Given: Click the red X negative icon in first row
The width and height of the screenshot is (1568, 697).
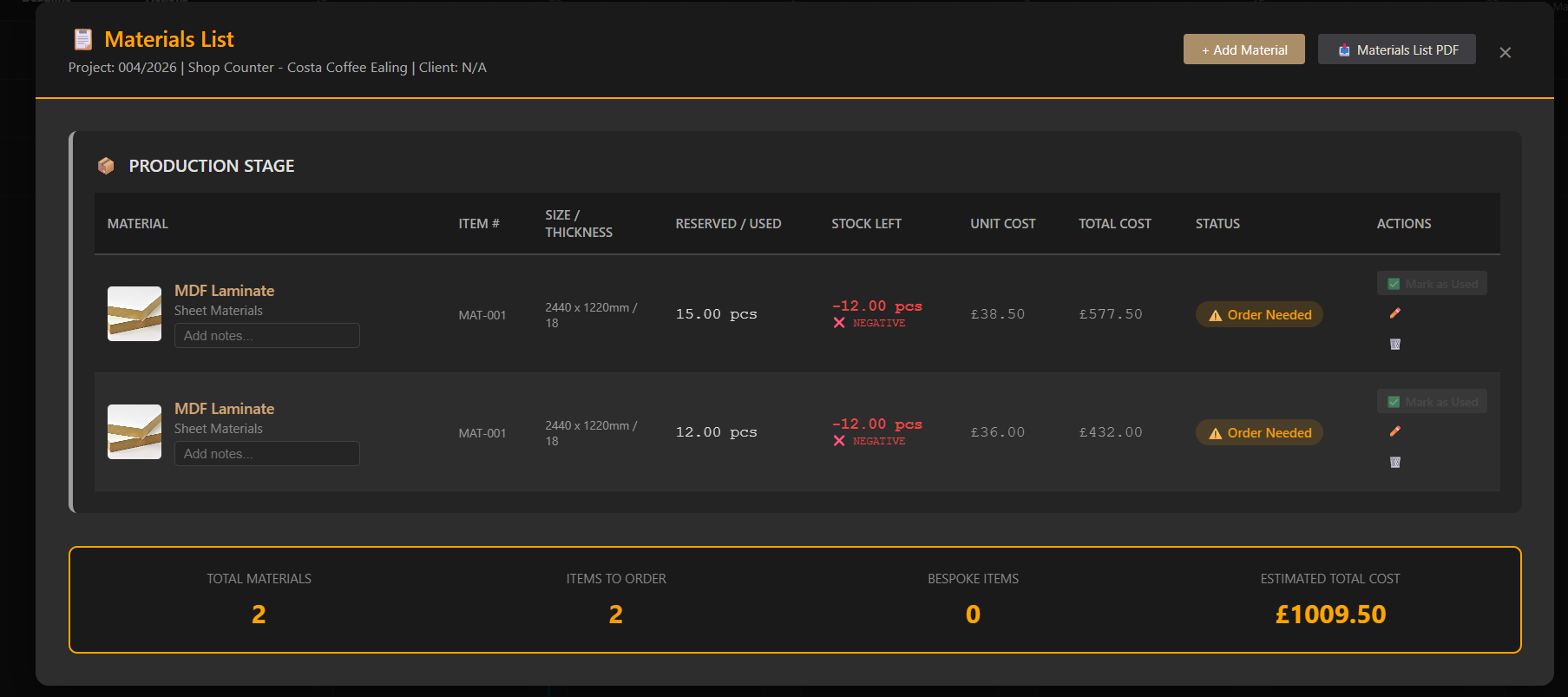Looking at the screenshot, I should click(x=839, y=323).
